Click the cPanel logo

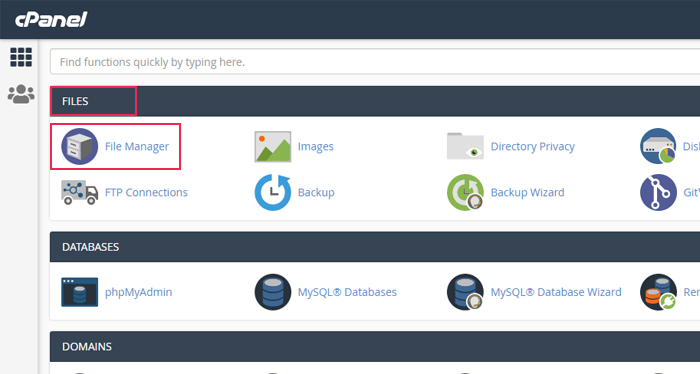(x=51, y=20)
